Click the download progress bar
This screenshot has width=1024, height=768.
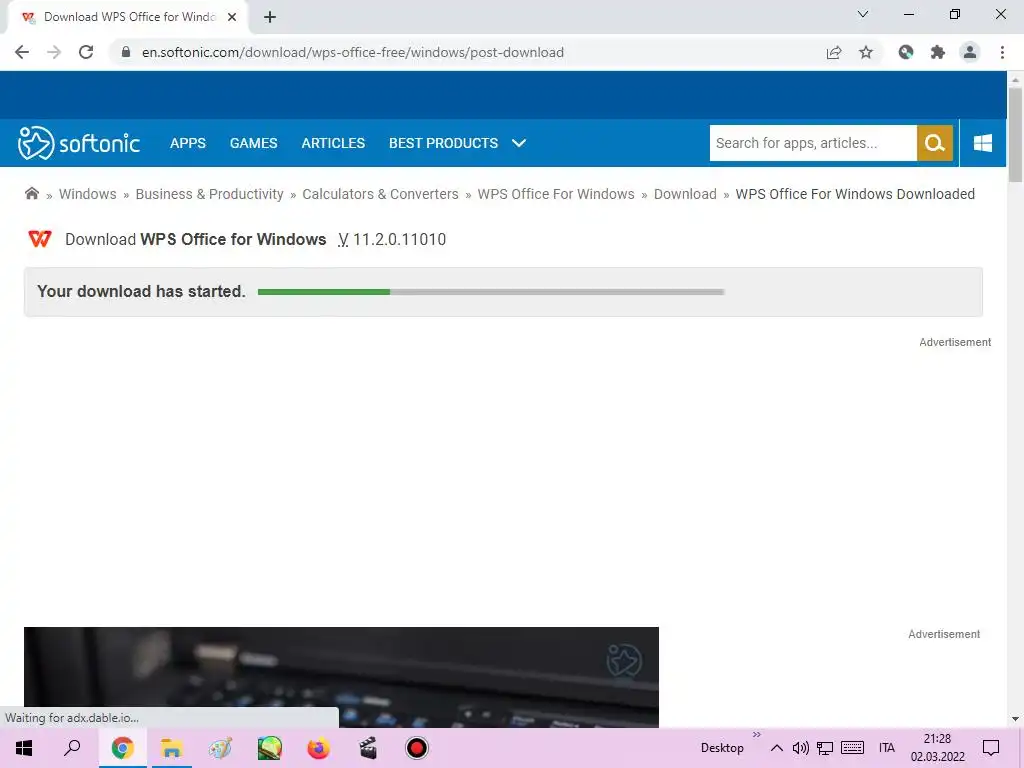(491, 292)
